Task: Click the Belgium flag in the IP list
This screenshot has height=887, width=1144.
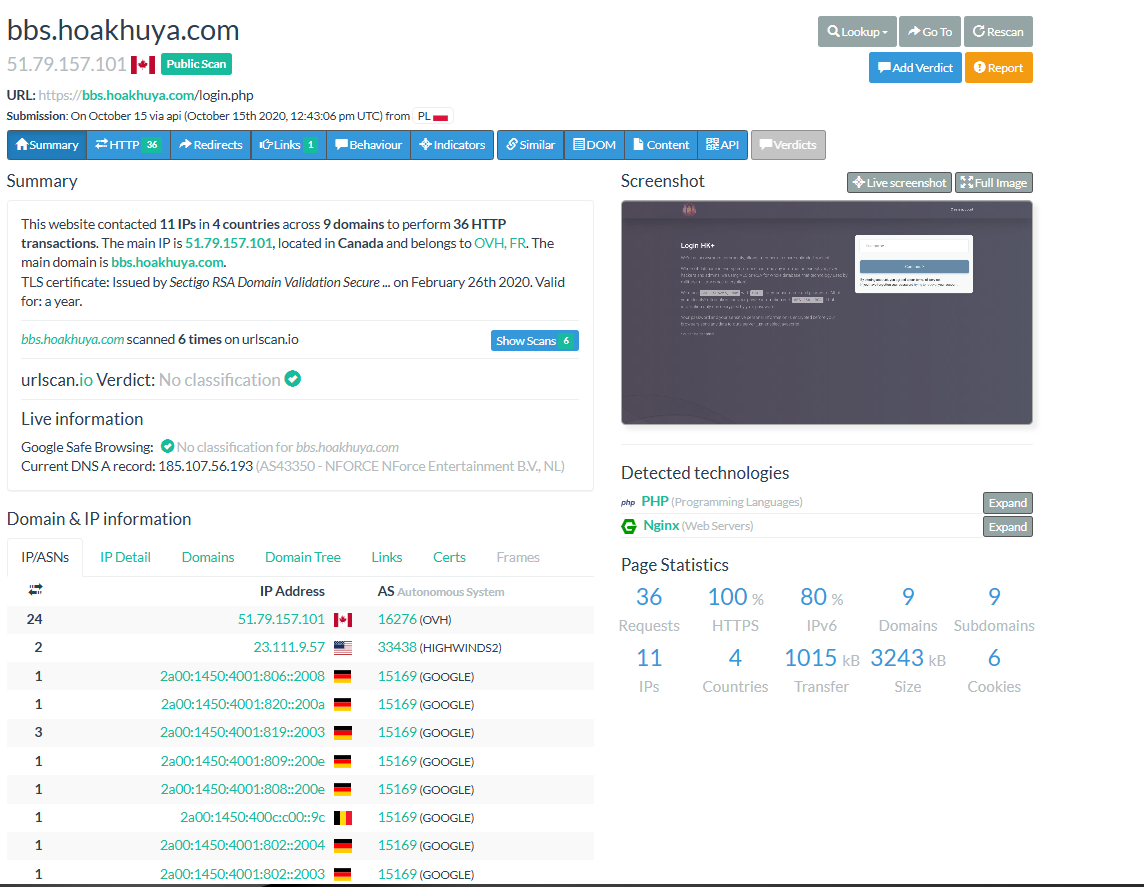Action: coord(342,817)
